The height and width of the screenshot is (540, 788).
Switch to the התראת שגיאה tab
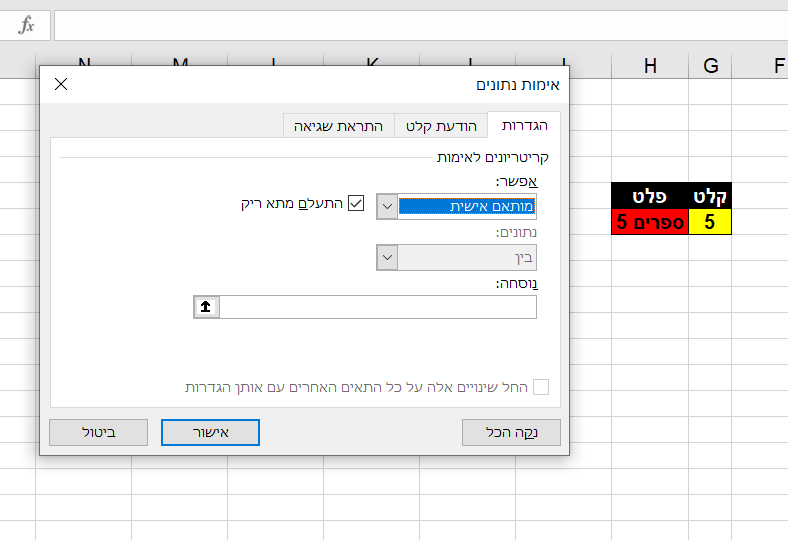pos(338,126)
